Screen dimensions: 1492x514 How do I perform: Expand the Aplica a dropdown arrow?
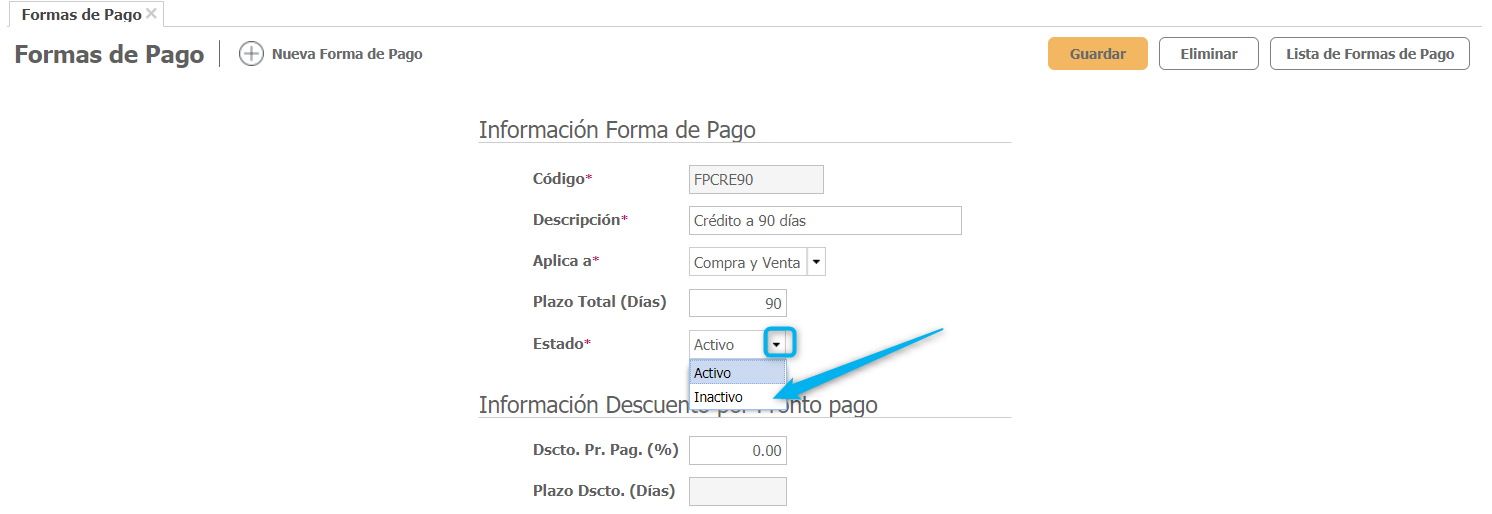[x=816, y=262]
